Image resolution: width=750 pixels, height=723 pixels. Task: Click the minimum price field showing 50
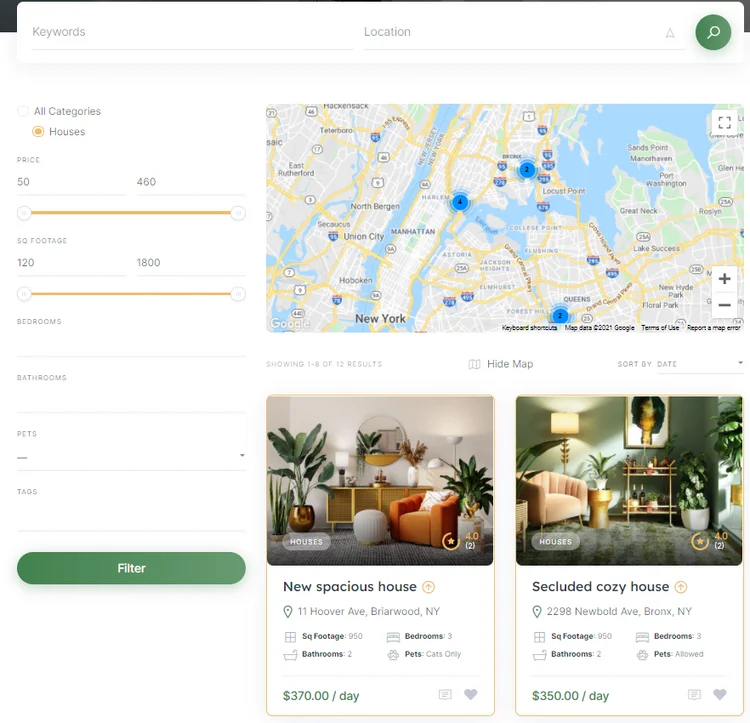(x=71, y=182)
